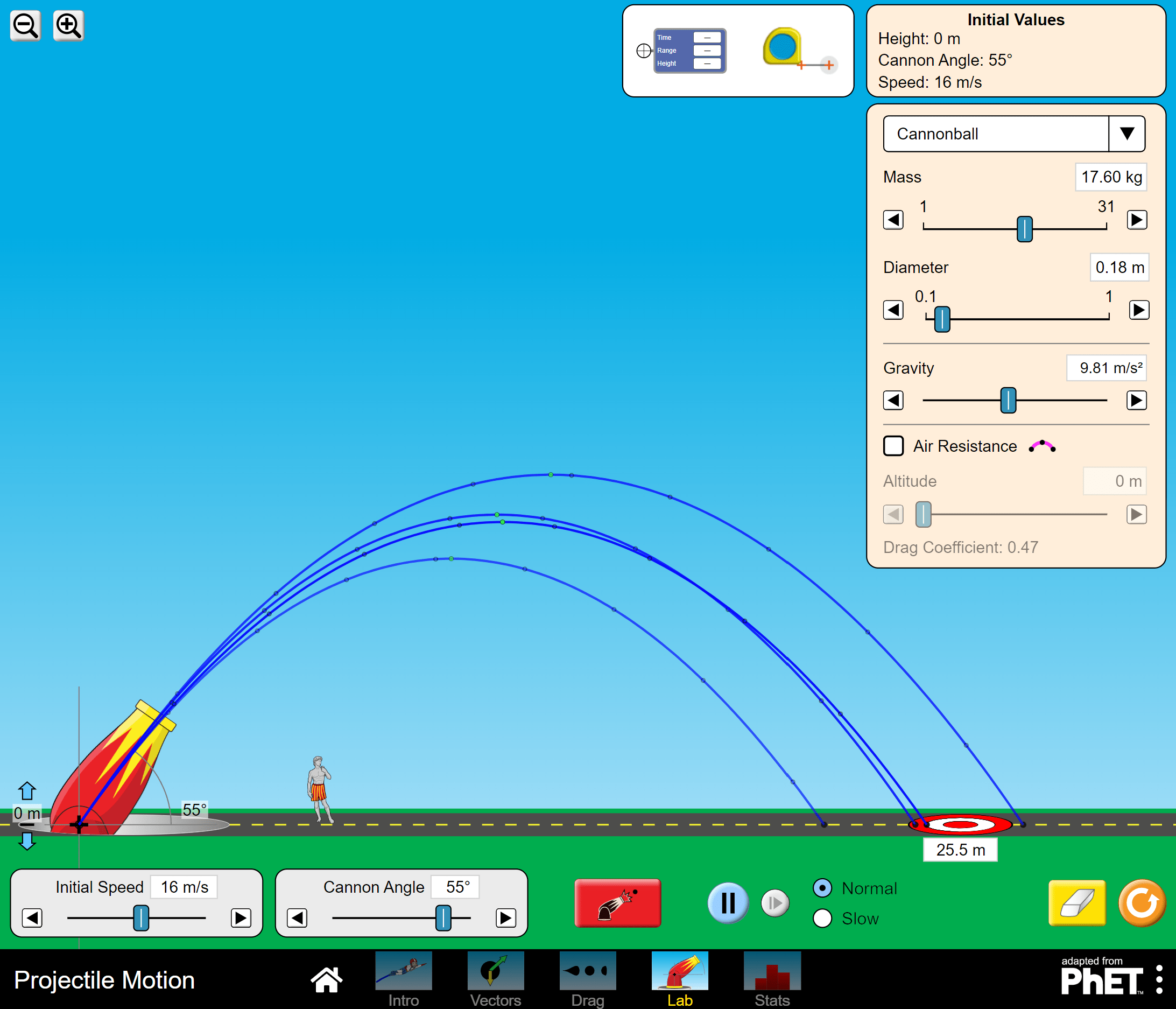Click the zoom in magnifier icon
Screen dimensions: 1176x1009
[x=68, y=25]
